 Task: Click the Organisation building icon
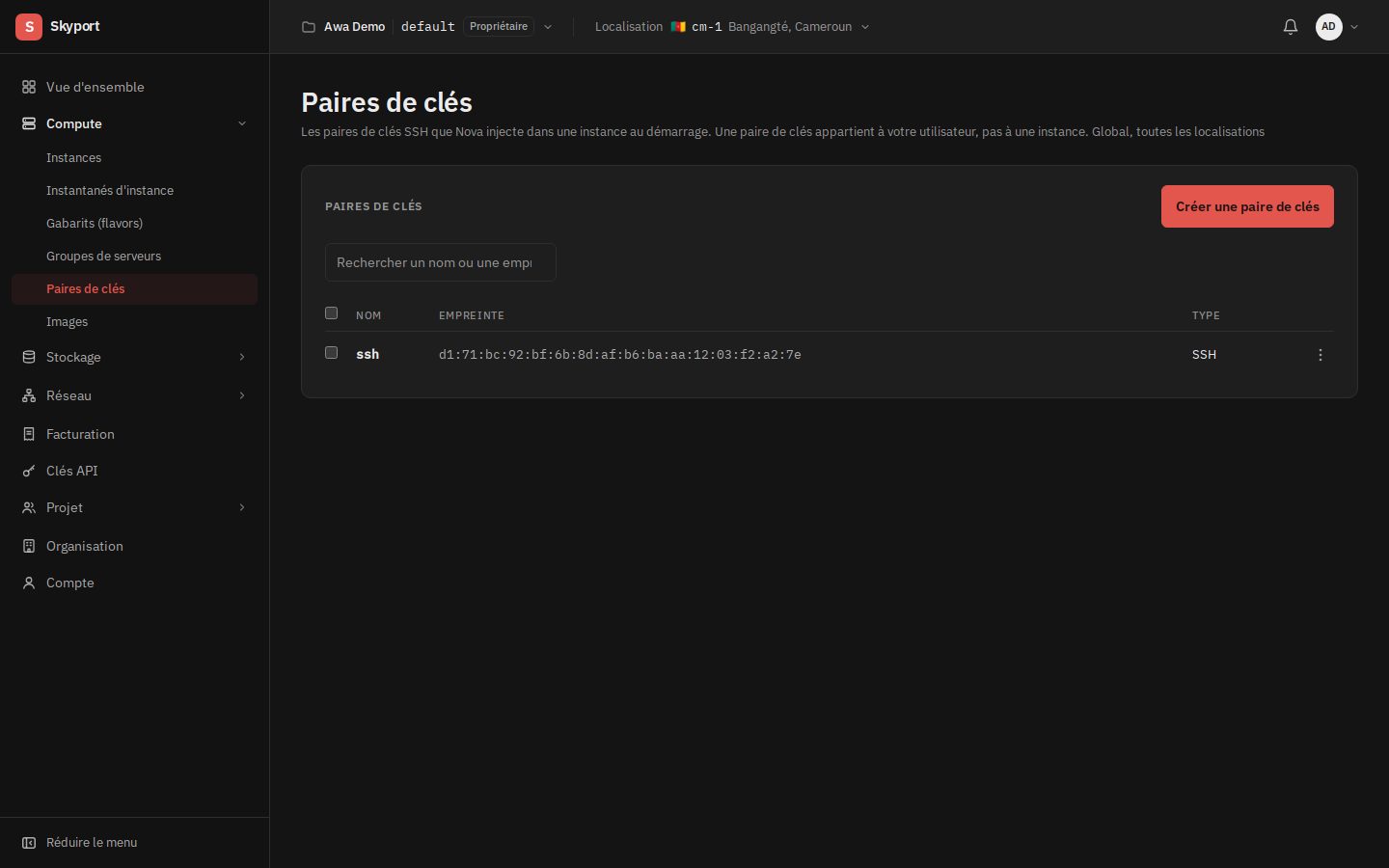[x=29, y=546]
